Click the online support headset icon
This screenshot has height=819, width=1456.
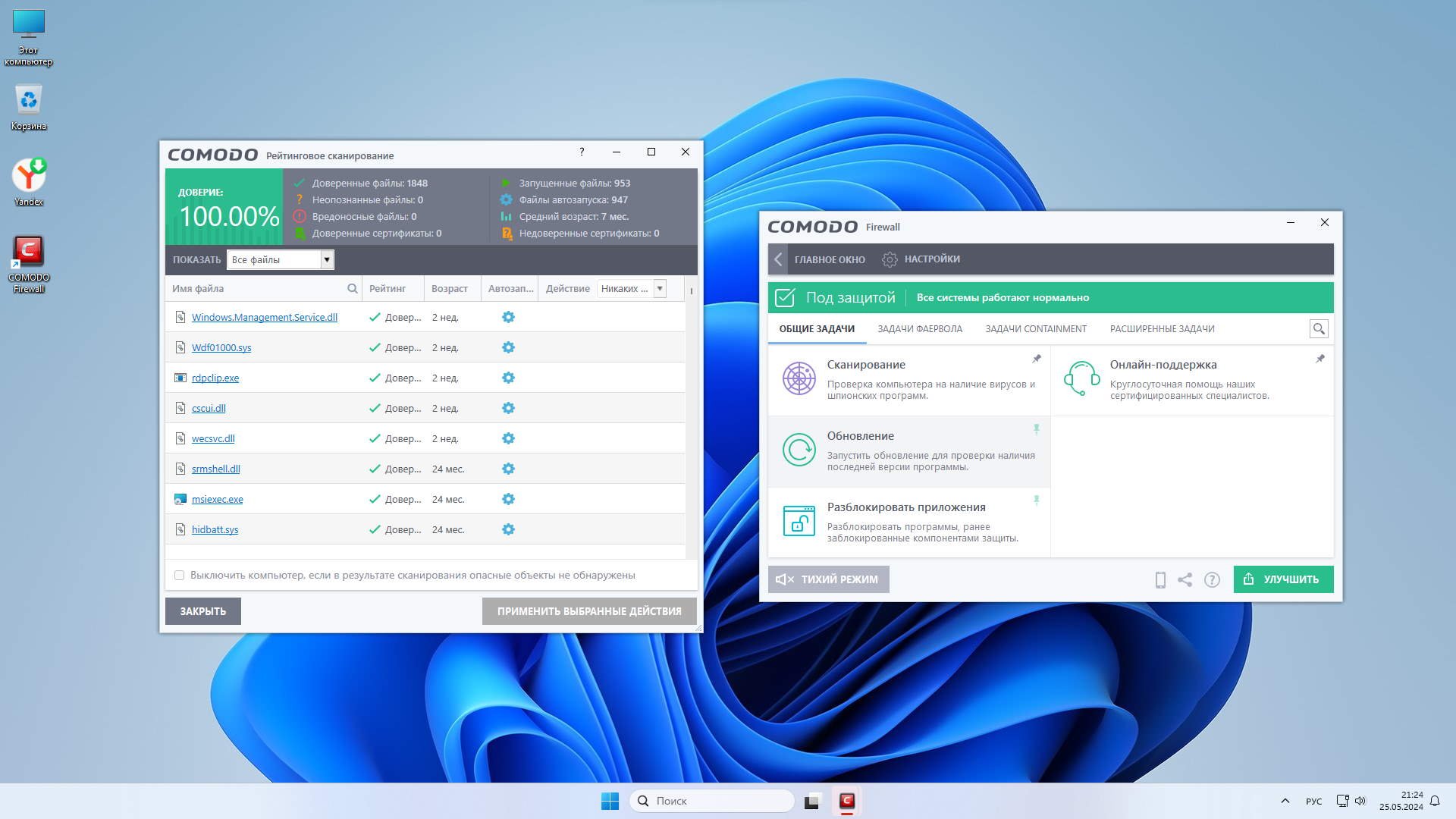[1081, 378]
